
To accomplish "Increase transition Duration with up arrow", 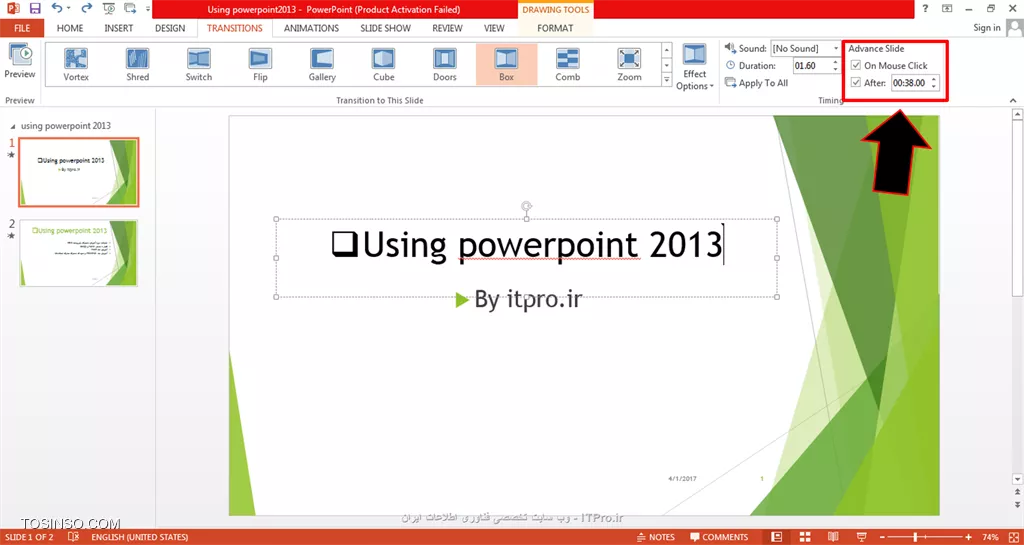I will tap(835, 63).
